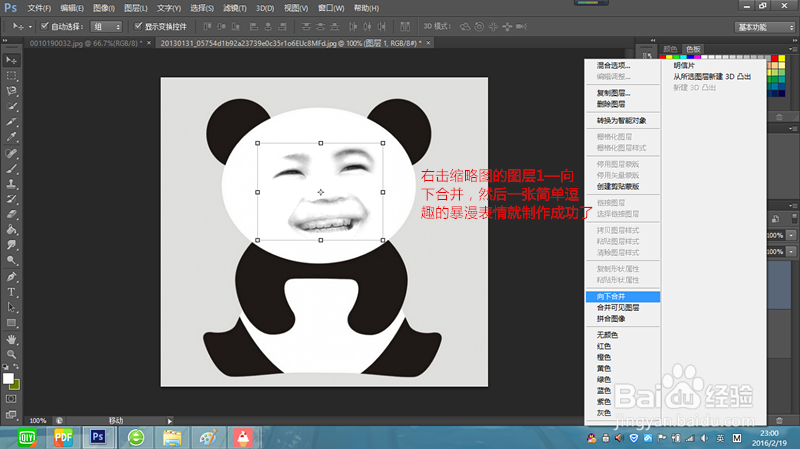Select the Paint Bucket tool
800x449 pixels.
click(x=11, y=229)
